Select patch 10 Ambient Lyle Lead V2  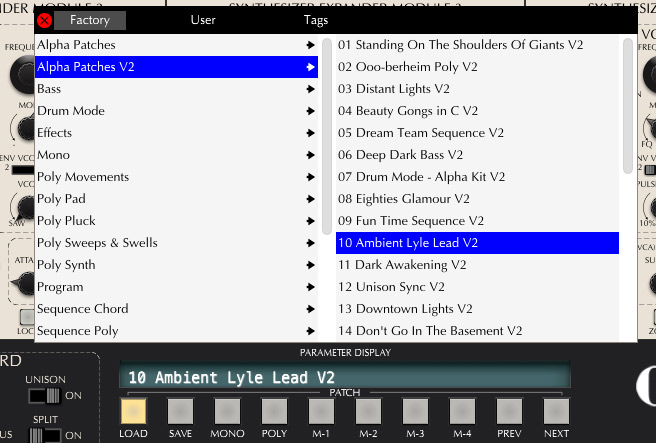point(477,243)
